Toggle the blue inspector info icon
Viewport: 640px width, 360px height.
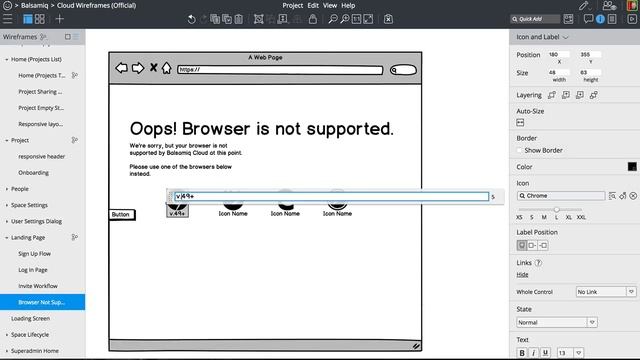click(600, 19)
